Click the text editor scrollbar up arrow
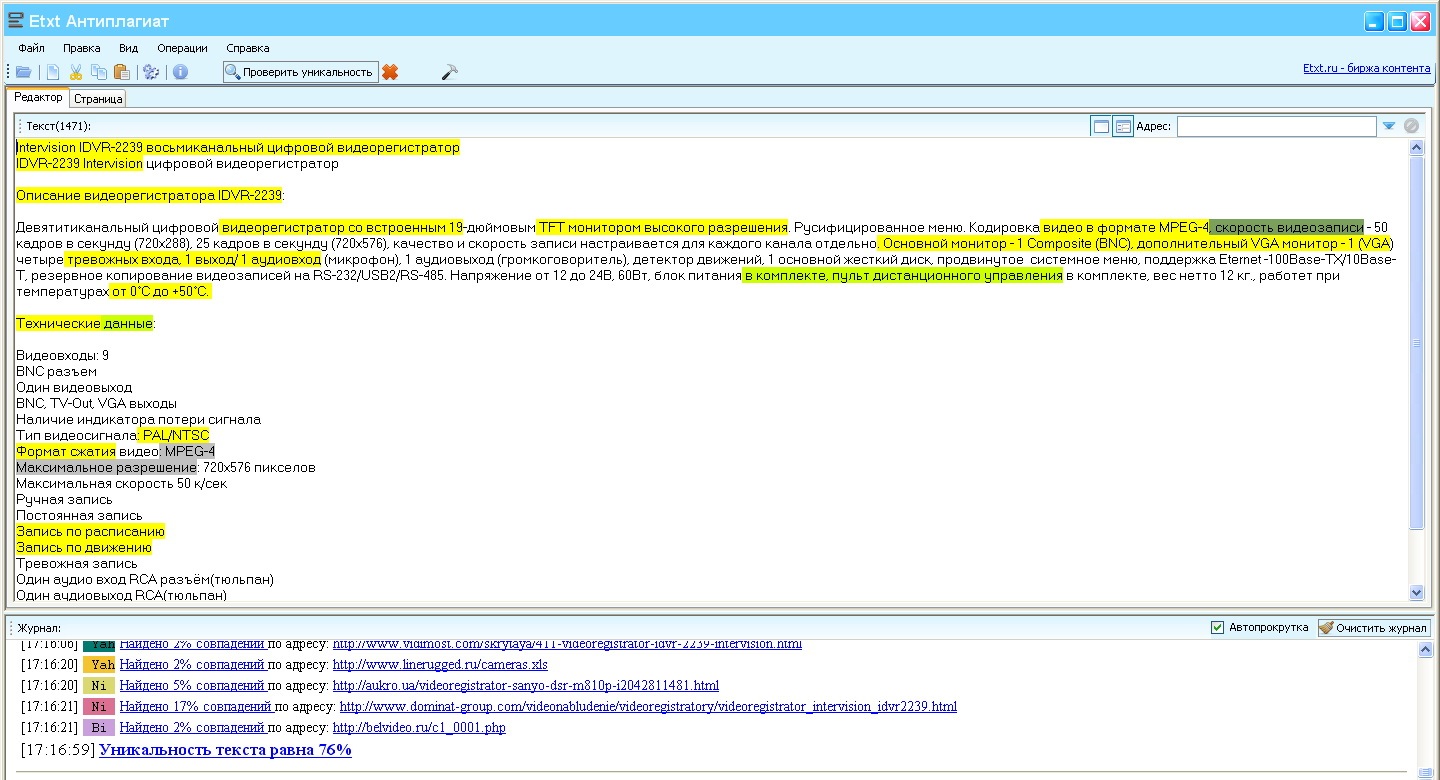This screenshot has height=780, width=1440. (x=1416, y=148)
